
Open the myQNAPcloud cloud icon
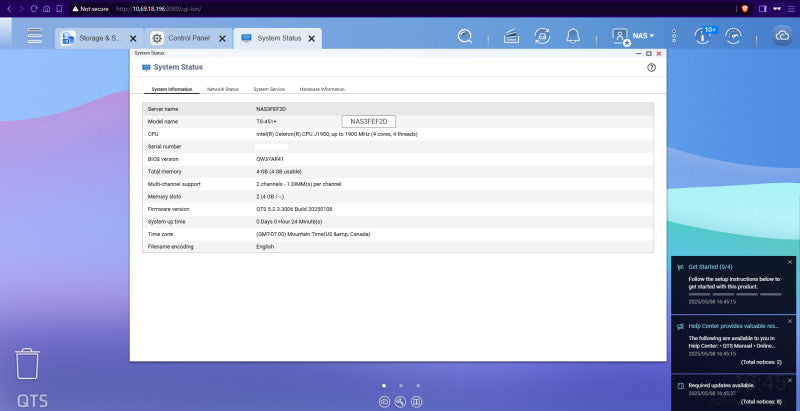[x=782, y=36]
